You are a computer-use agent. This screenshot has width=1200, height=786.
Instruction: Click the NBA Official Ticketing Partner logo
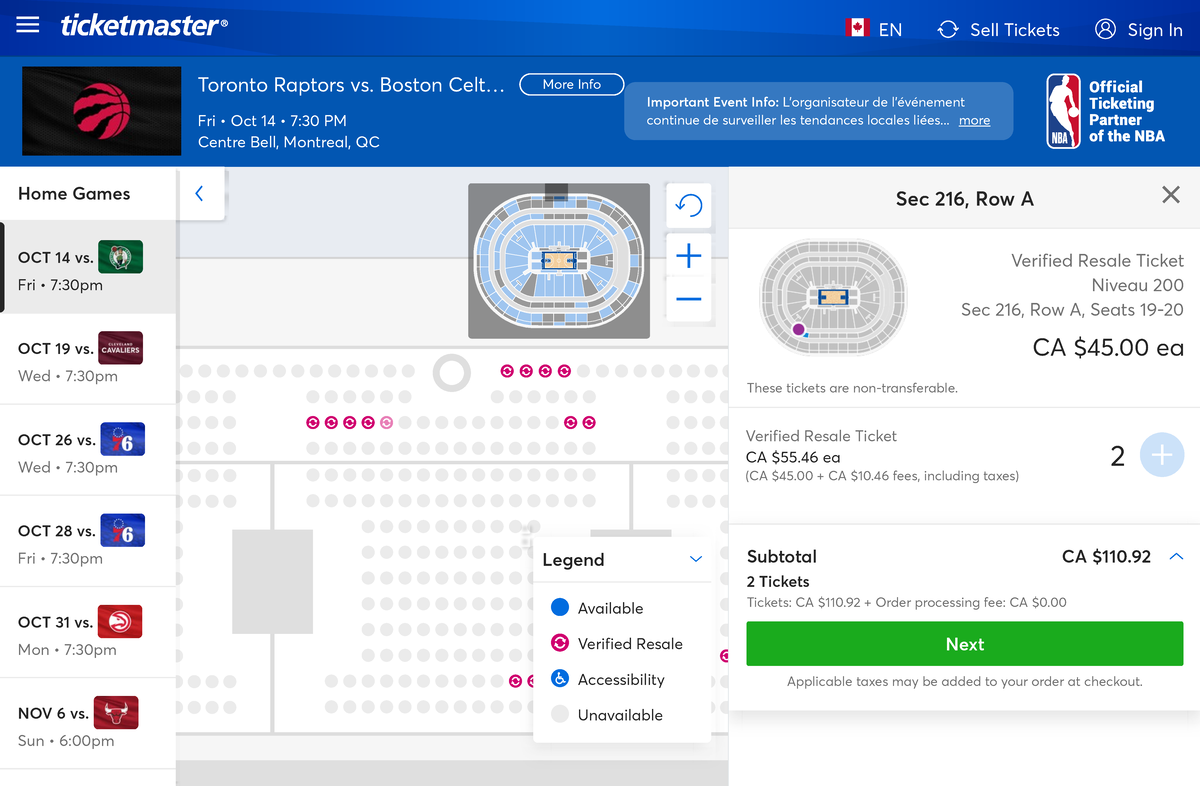click(x=1110, y=110)
